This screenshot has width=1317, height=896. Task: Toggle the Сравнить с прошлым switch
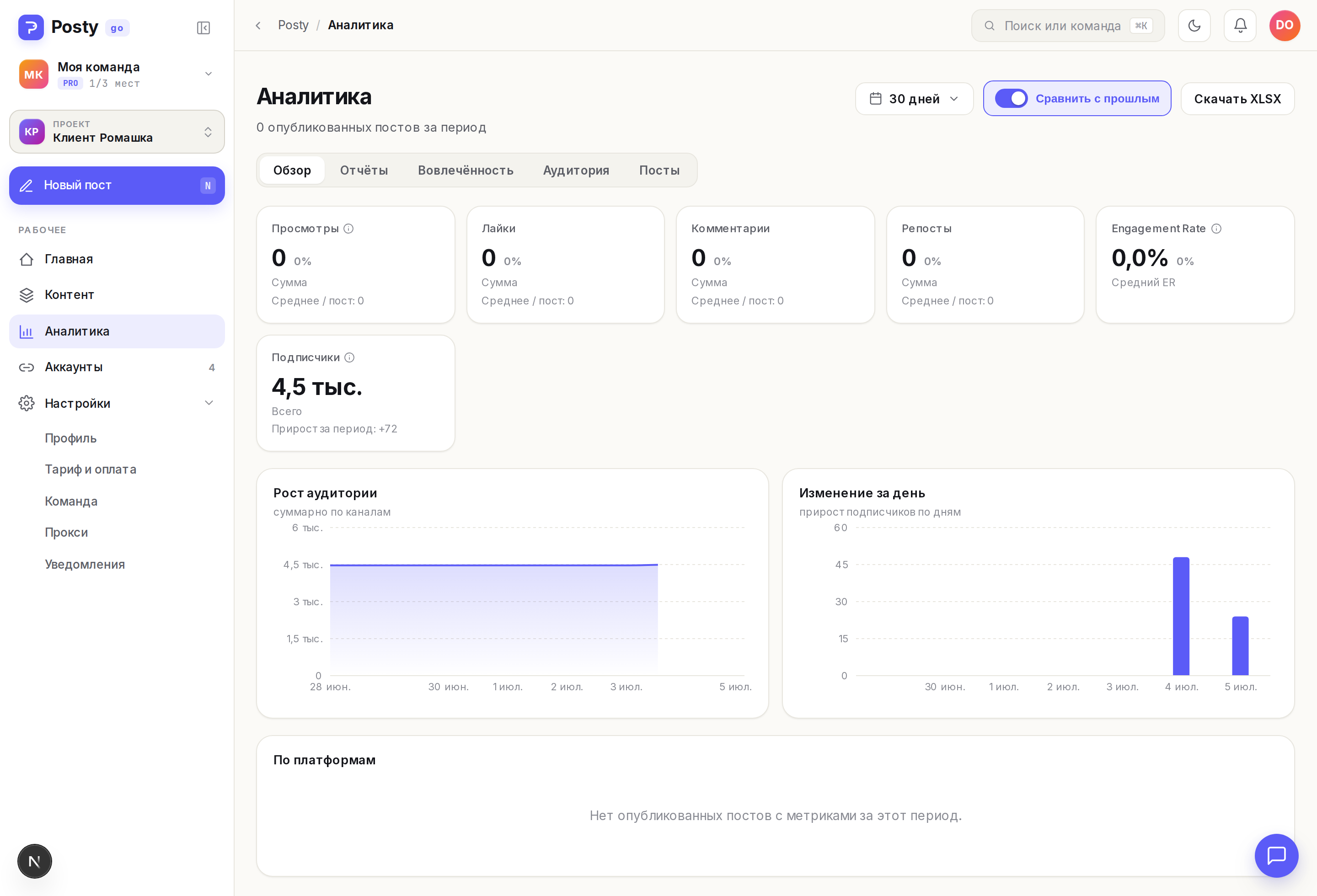(x=1011, y=99)
